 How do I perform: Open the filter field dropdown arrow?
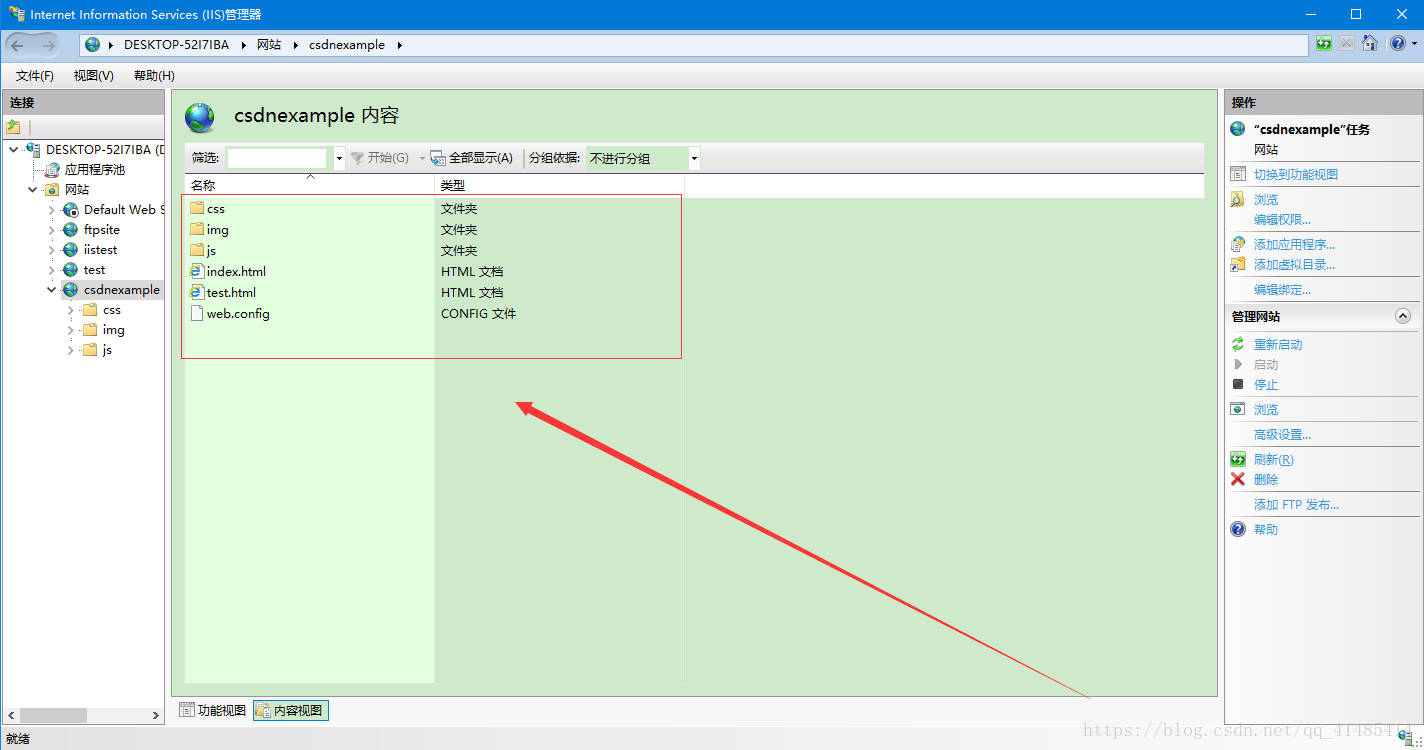click(339, 158)
